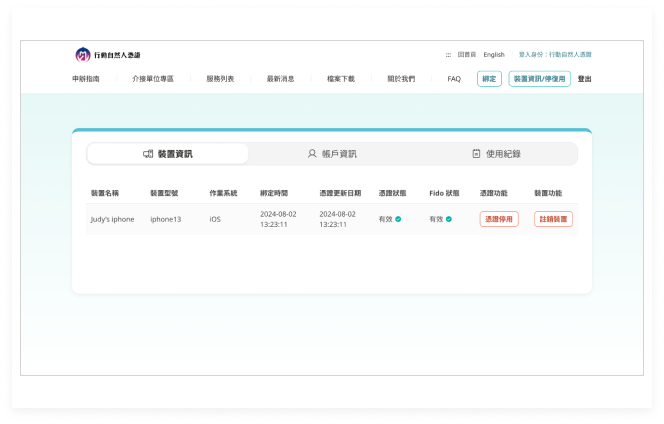Viewport: 664px width, 424px height.
Task: Click the person icon on 帳戶資訊 tab
Action: pos(312,154)
